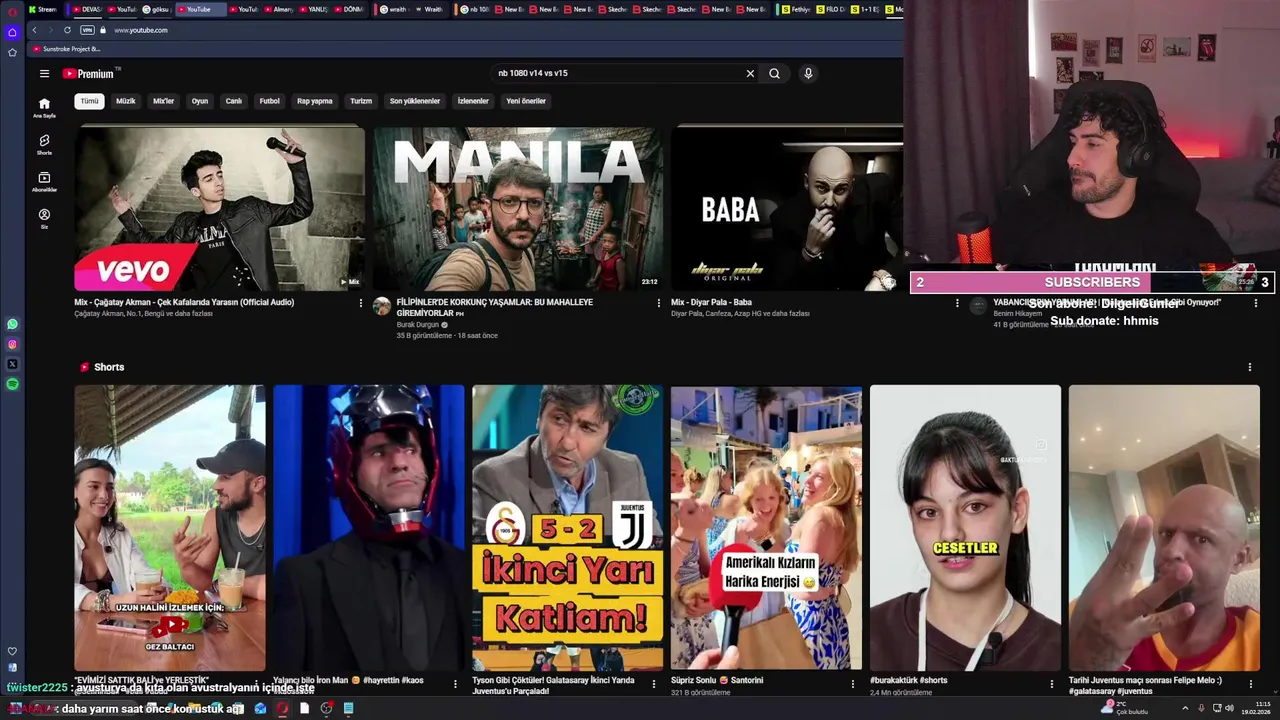Click the Burak Durgun channel name

[419, 325]
